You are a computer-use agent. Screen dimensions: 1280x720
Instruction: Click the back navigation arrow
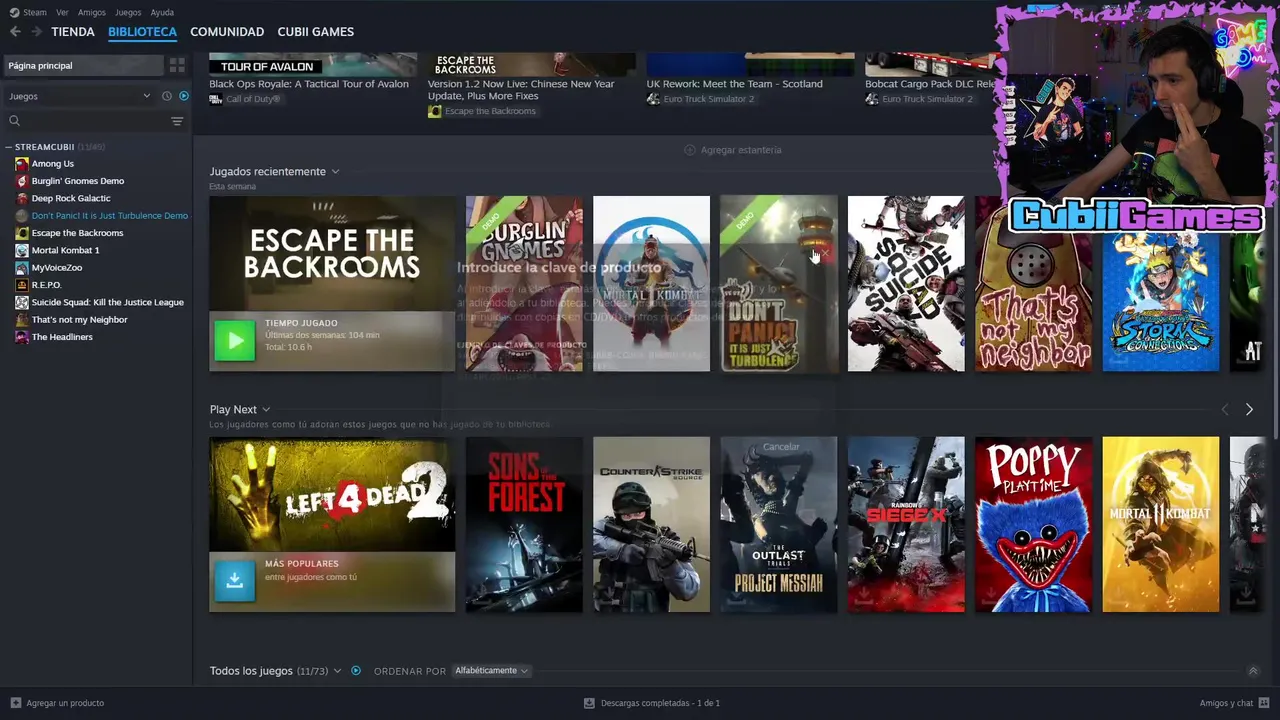(15, 32)
